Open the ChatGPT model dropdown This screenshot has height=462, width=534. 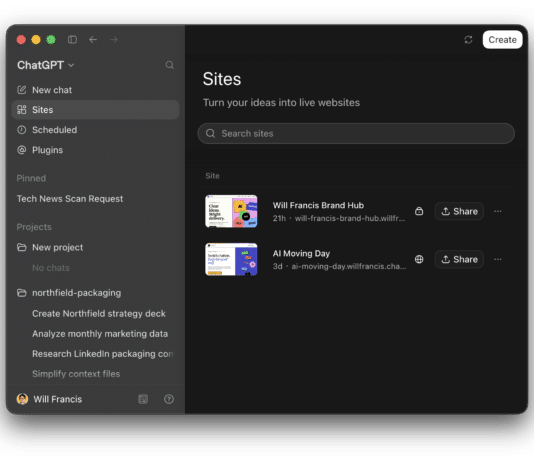pos(46,65)
